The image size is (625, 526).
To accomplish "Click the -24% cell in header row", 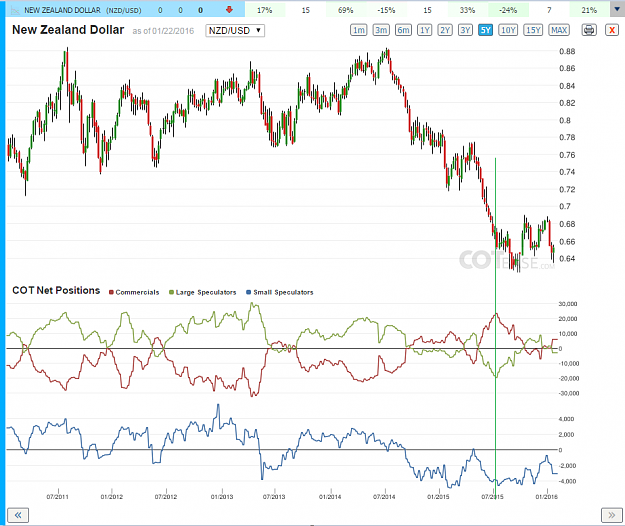I will pyautogui.click(x=508, y=10).
